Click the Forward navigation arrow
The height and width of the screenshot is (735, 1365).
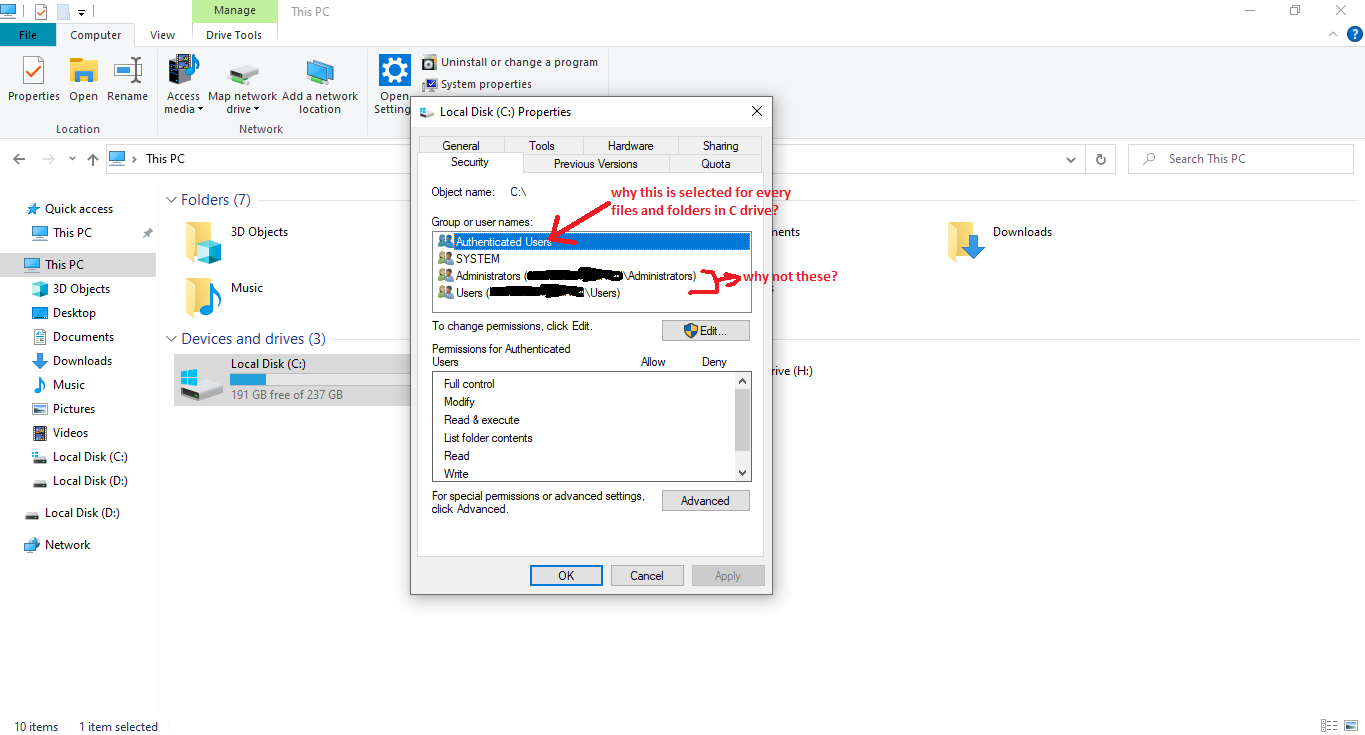[x=48, y=159]
